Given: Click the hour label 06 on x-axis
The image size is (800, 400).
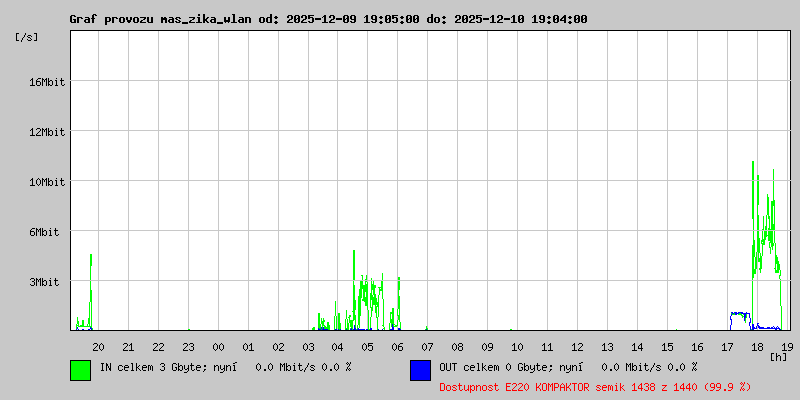Looking at the screenshot, I should click(397, 347).
